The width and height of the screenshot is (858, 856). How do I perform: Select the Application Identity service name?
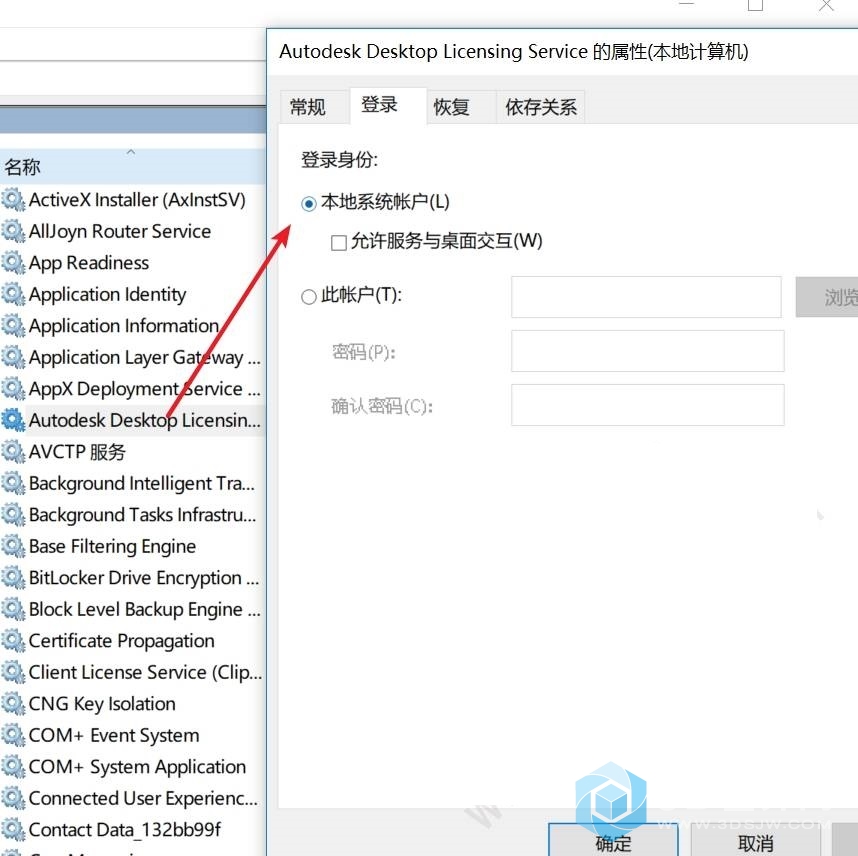click(x=108, y=294)
